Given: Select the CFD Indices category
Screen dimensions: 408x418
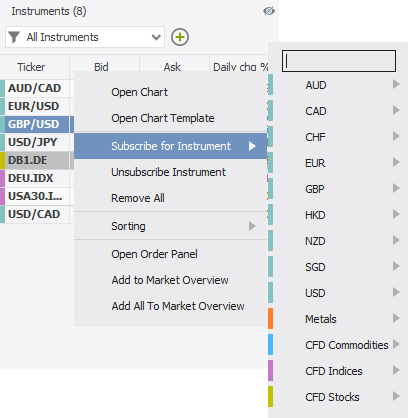Looking at the screenshot, I should click(334, 371).
